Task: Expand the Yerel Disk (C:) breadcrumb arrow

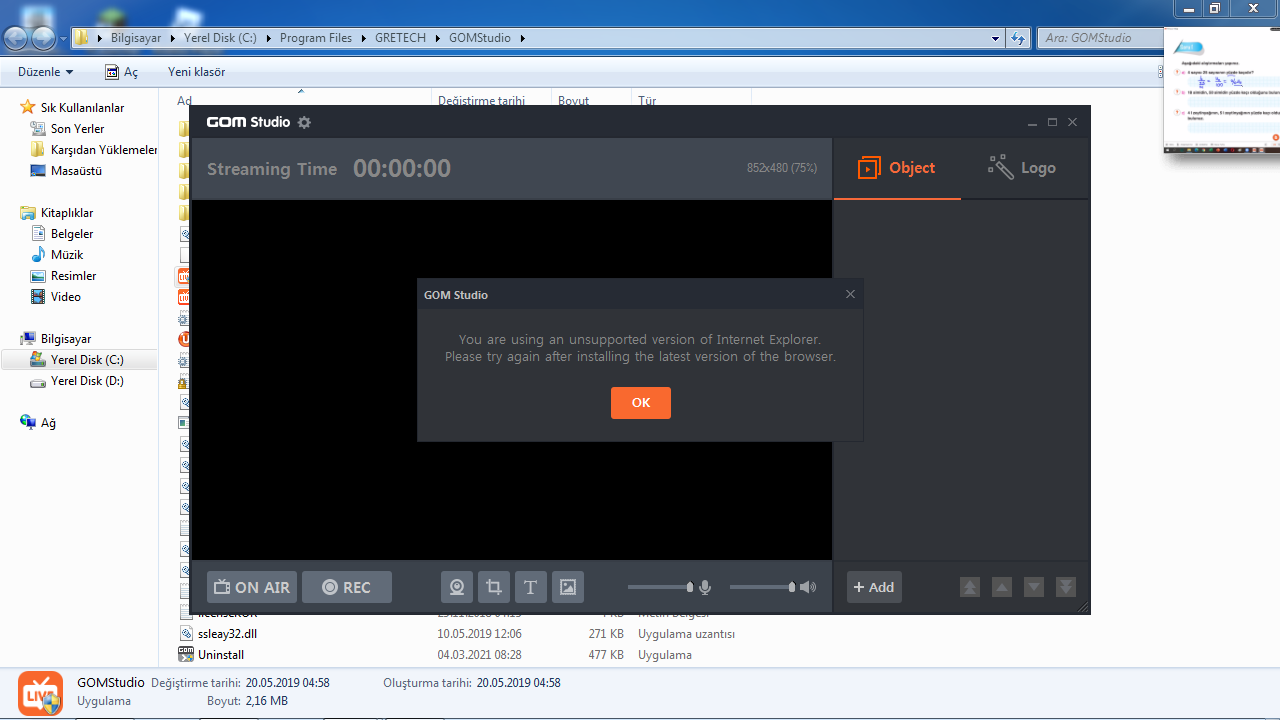Action: [268, 38]
